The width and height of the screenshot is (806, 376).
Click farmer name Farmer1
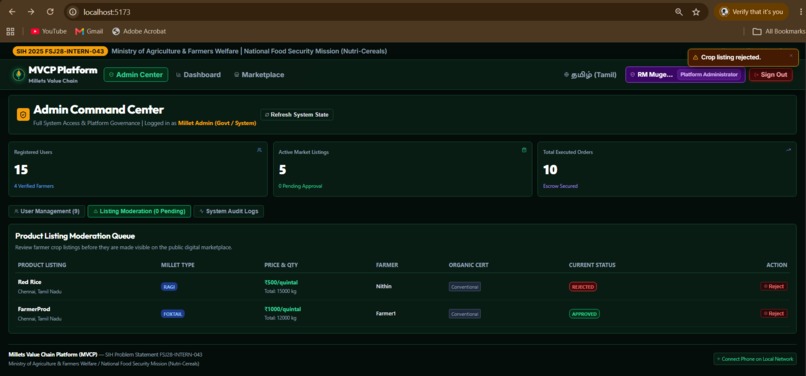[x=386, y=313]
